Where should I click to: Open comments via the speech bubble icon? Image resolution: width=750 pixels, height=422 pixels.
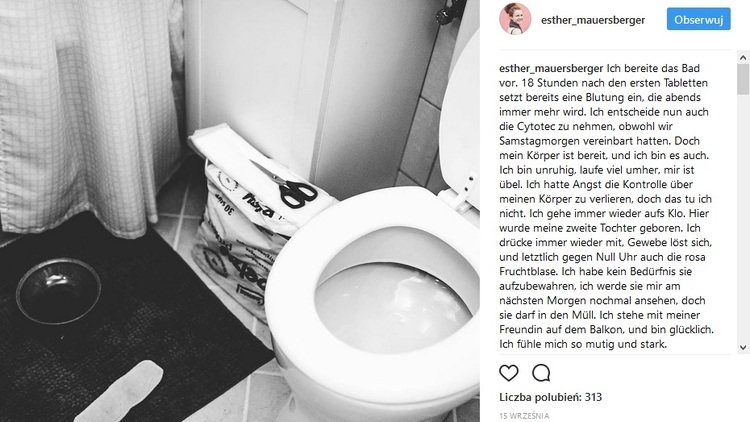541,373
